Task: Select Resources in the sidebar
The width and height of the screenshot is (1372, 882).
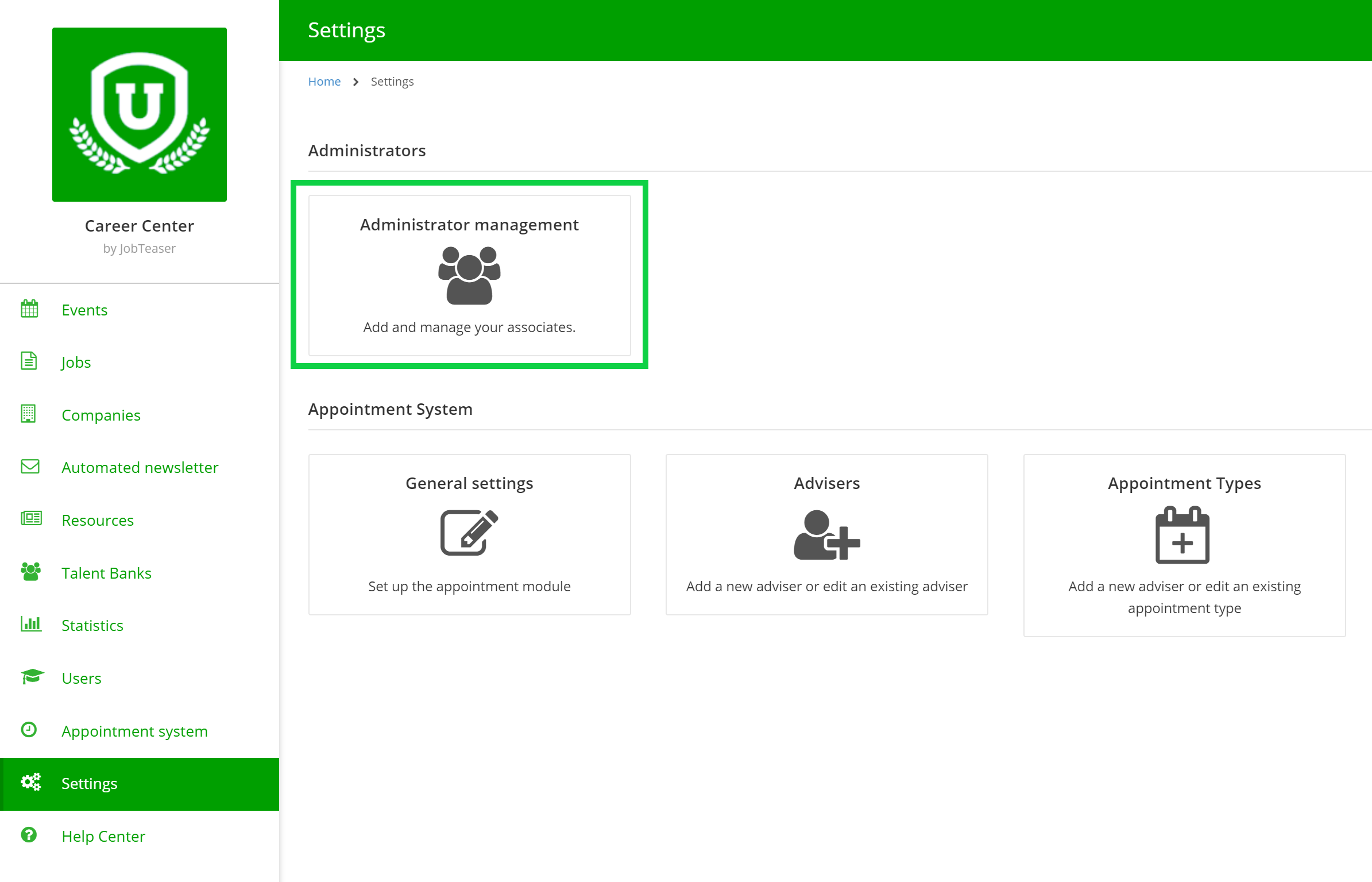Action: click(140, 520)
